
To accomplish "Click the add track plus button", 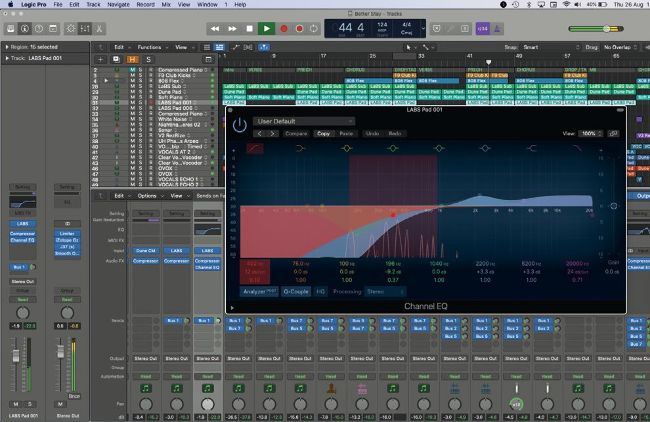I will (x=100, y=59).
